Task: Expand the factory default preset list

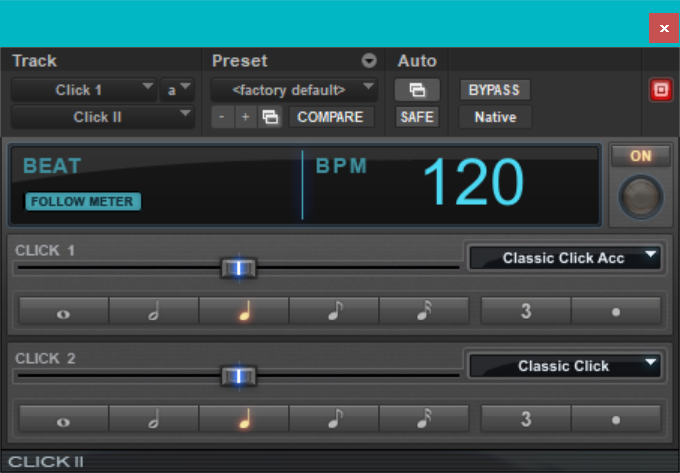Action: [x=295, y=90]
